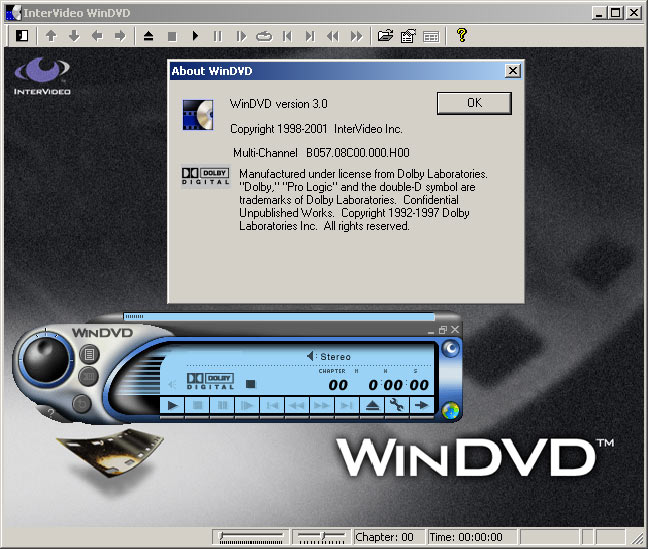Click the Dolby Digital logo on player display
648x549 pixels.
coord(210,381)
